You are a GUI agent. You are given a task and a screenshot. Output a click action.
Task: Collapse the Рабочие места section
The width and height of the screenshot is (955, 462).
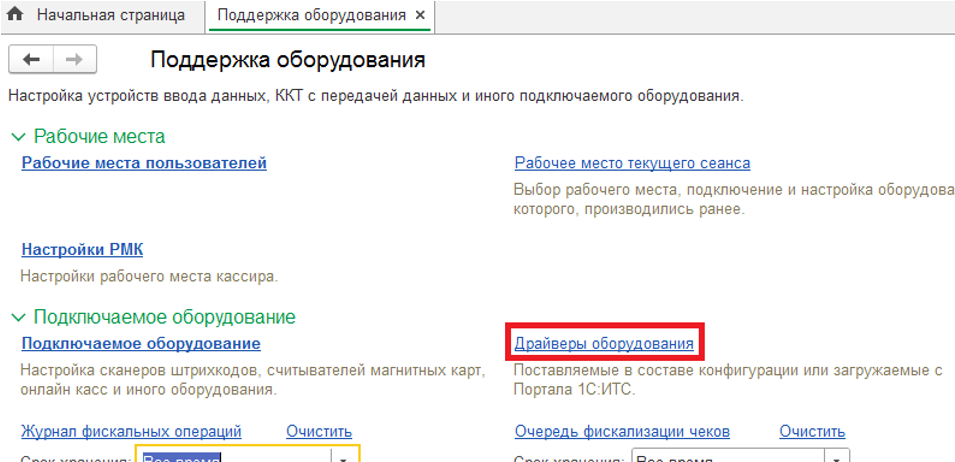(17, 137)
